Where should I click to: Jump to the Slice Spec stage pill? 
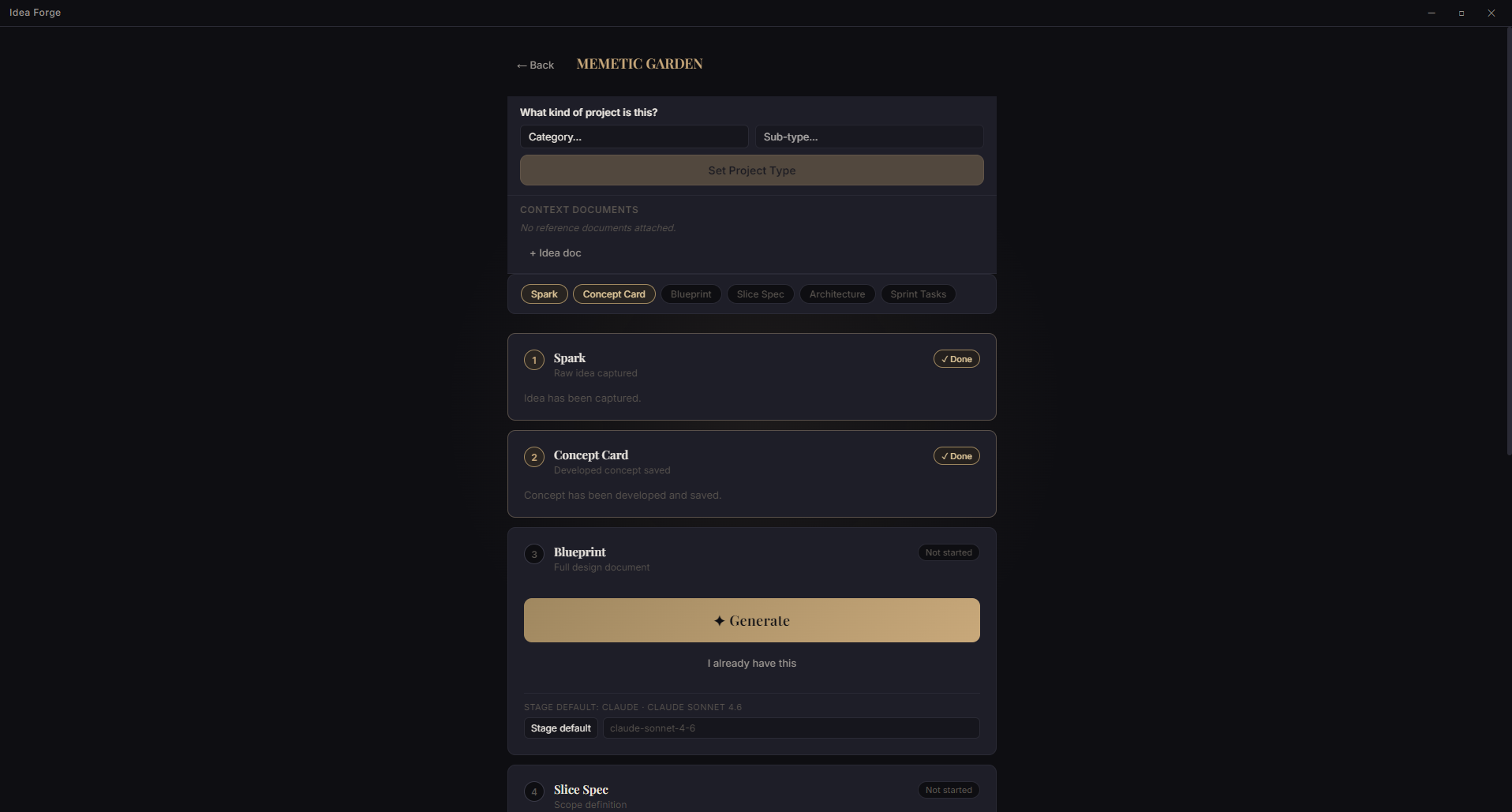click(x=760, y=294)
